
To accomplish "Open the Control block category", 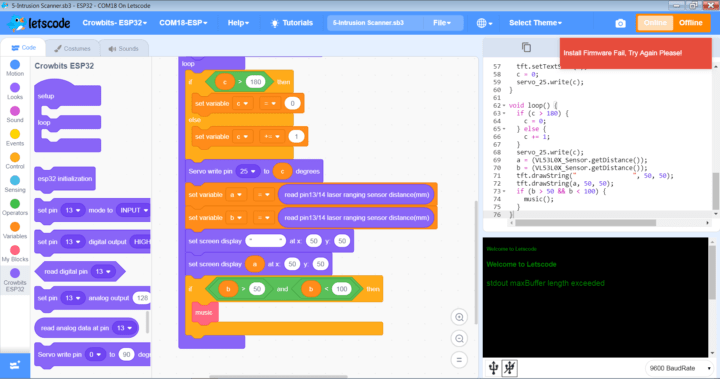I will click(15, 161).
